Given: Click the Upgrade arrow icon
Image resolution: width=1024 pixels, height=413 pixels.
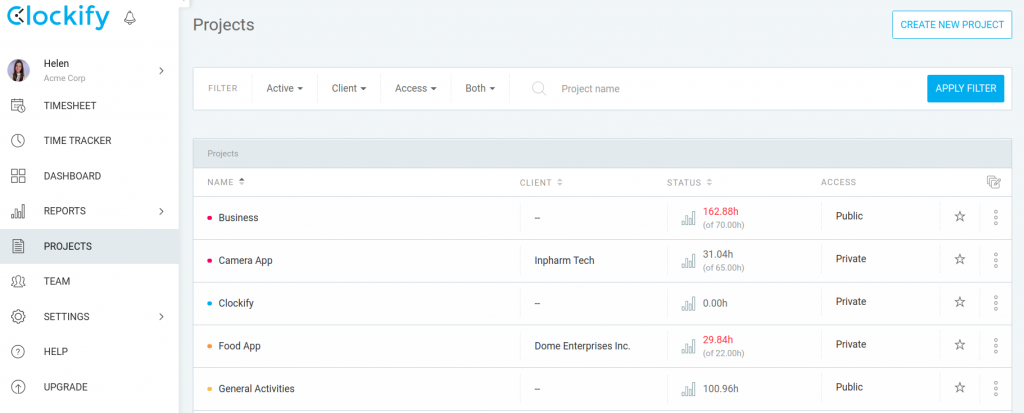Looking at the screenshot, I should [18, 387].
